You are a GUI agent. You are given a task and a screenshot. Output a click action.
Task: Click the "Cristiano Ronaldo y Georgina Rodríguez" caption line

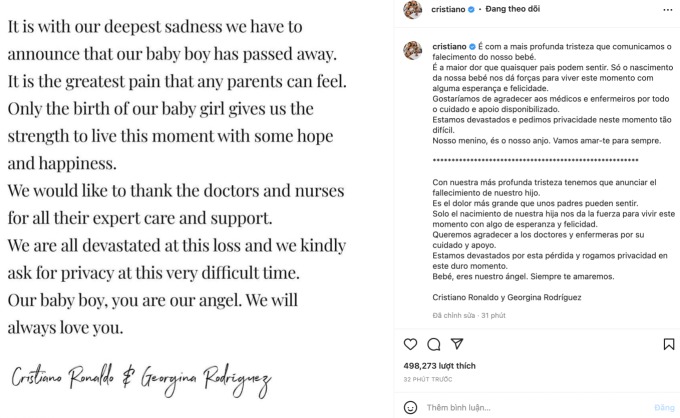507,297
